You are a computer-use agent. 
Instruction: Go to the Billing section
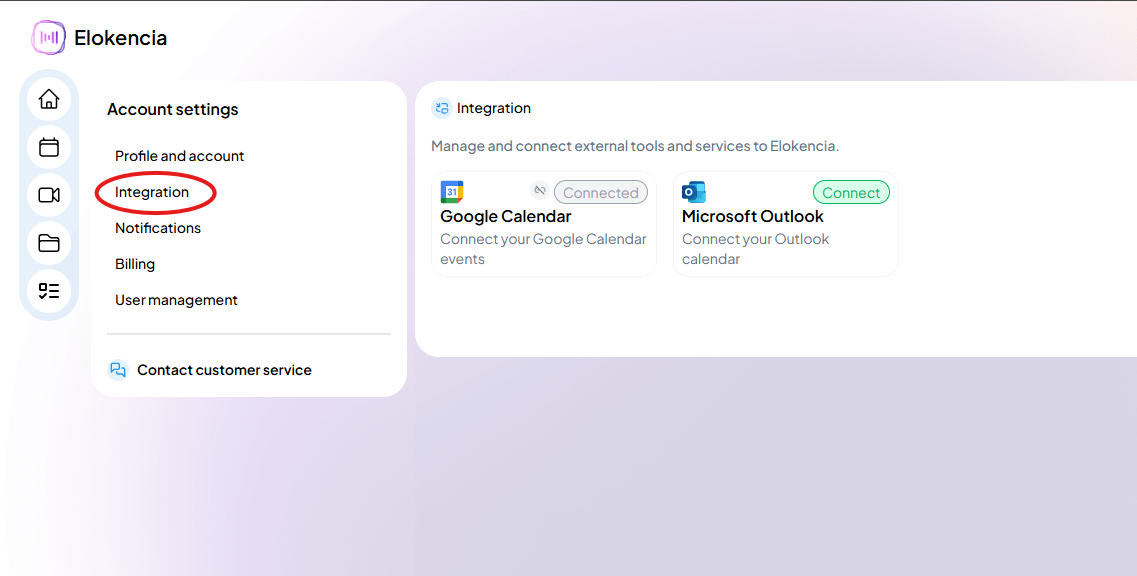point(134,263)
